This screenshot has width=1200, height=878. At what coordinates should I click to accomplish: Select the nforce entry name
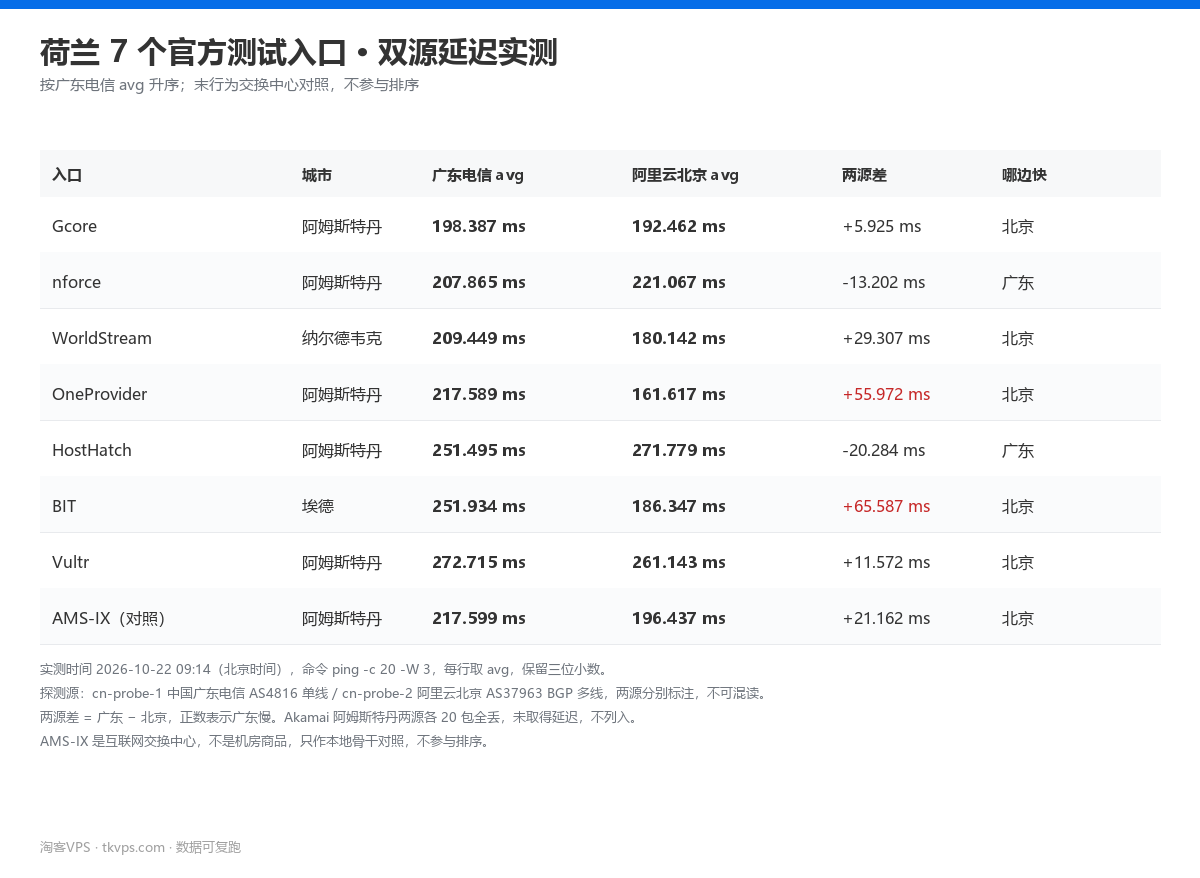pos(76,282)
